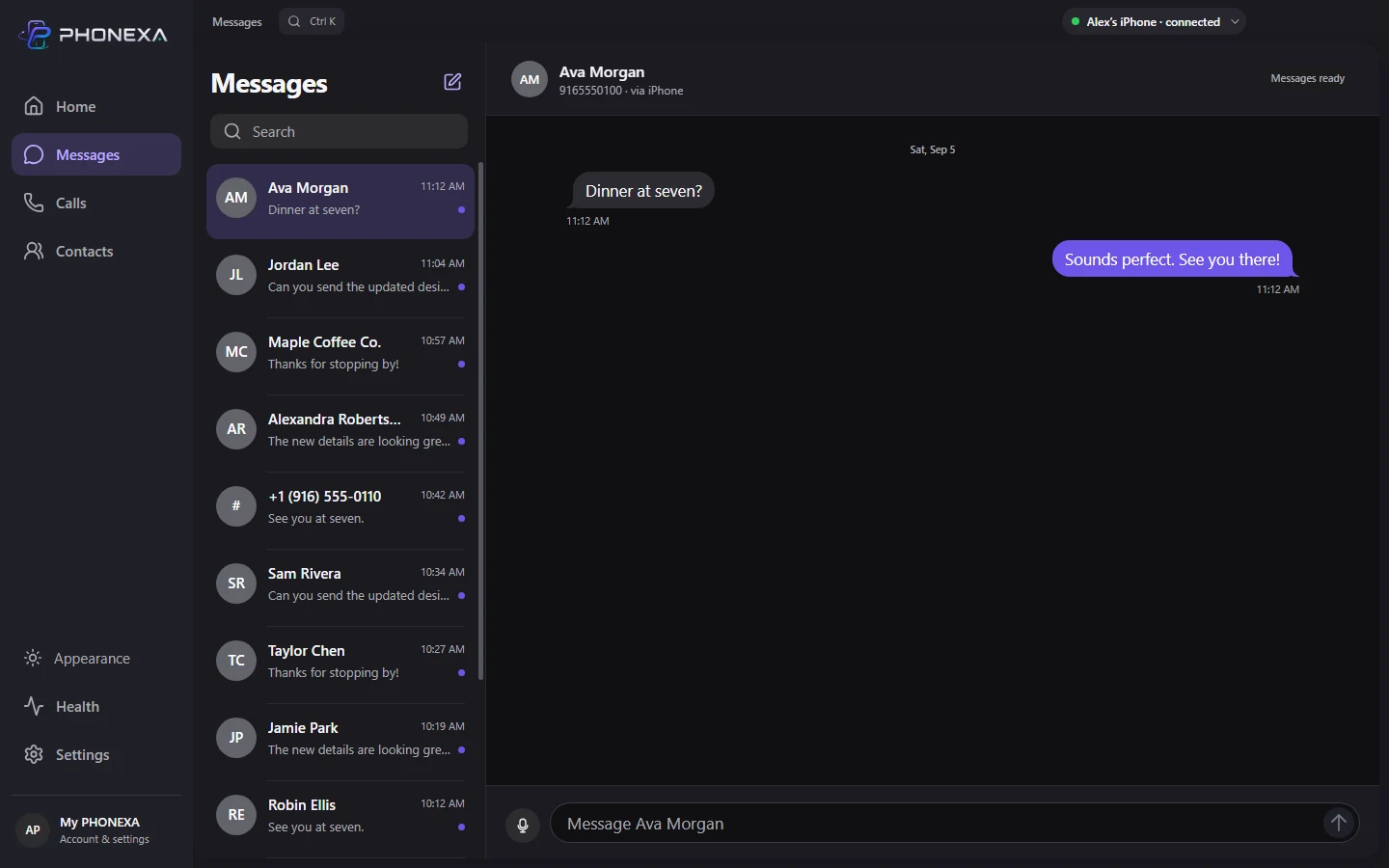
Task: Open the Robin Ellis conversation
Action: pyautogui.click(x=340, y=818)
